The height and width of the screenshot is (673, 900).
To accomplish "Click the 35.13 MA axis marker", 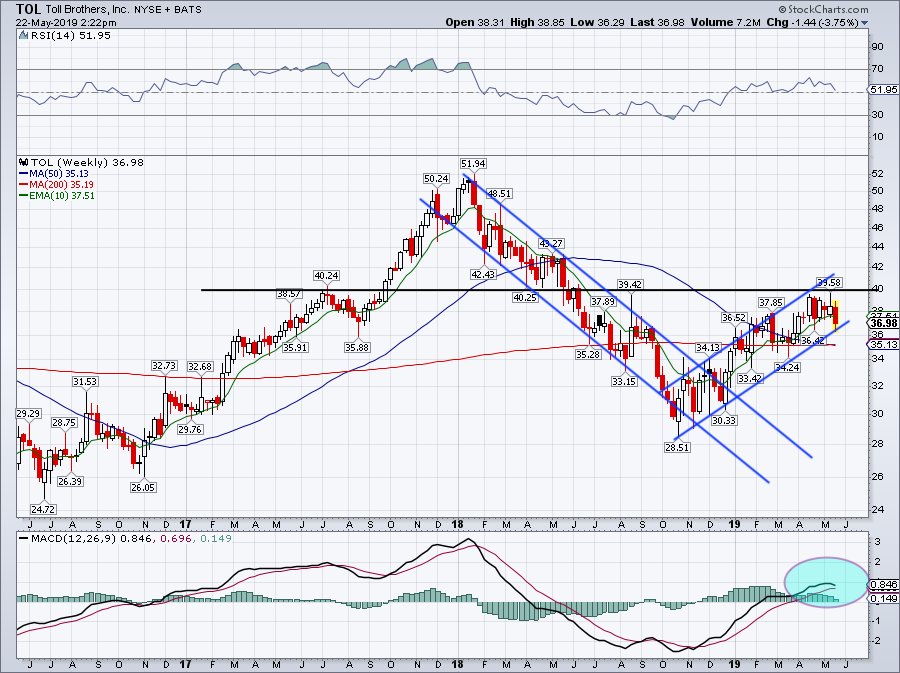I will pyautogui.click(x=883, y=344).
